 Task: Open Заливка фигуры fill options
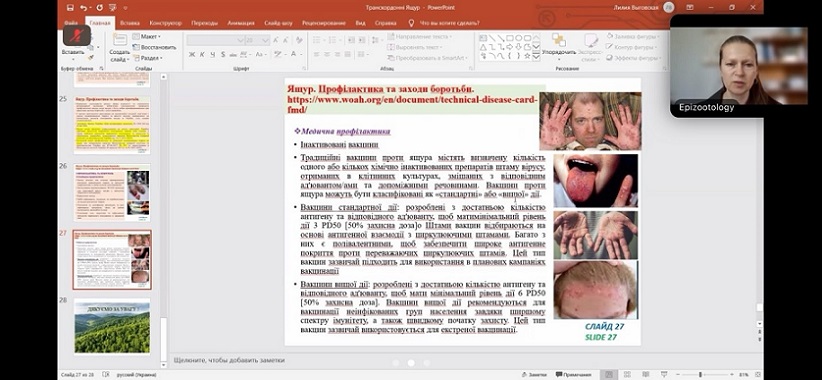click(x=633, y=36)
